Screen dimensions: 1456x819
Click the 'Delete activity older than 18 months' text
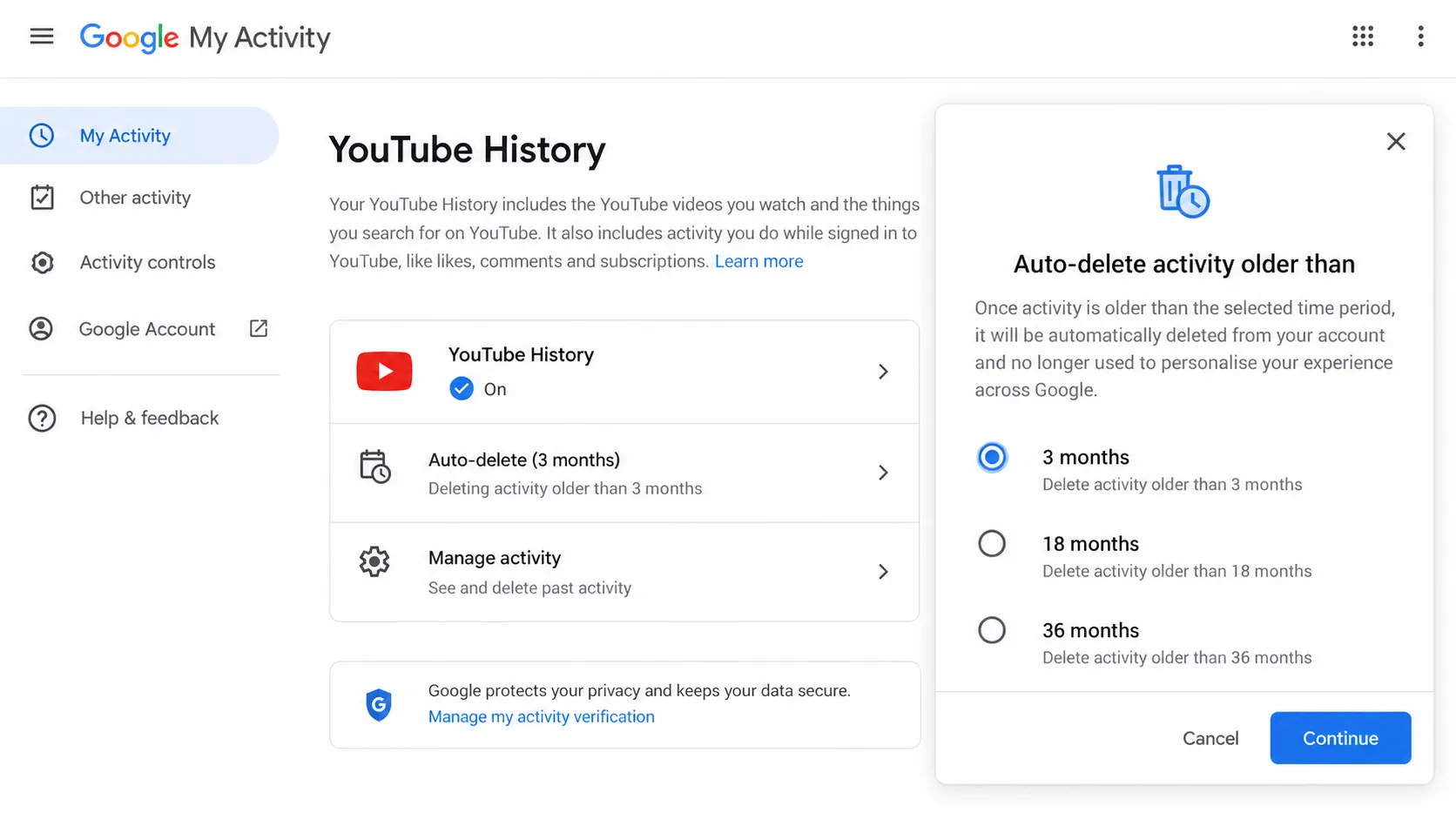click(x=1176, y=571)
